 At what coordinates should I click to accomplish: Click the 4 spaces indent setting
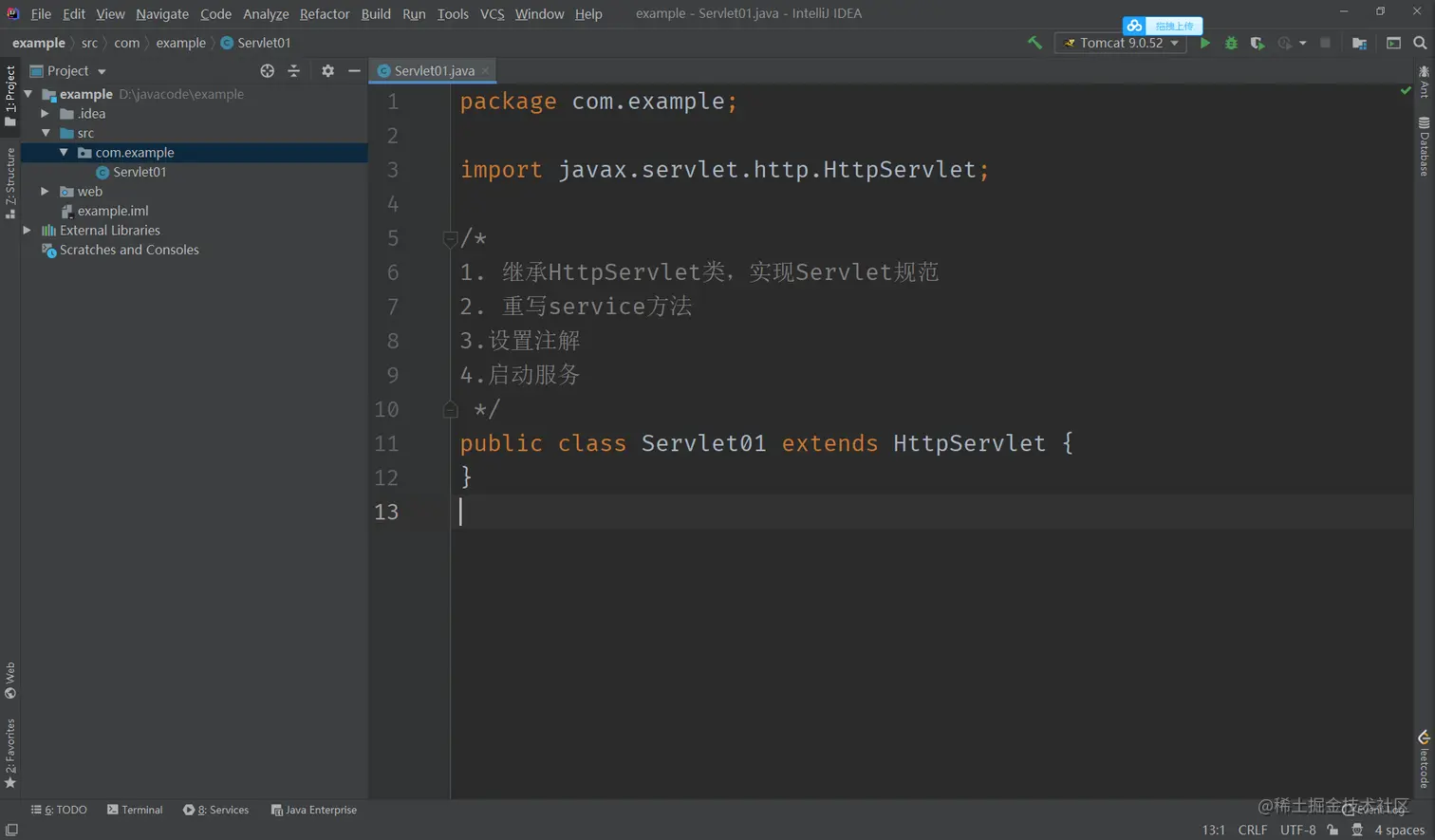(1399, 830)
